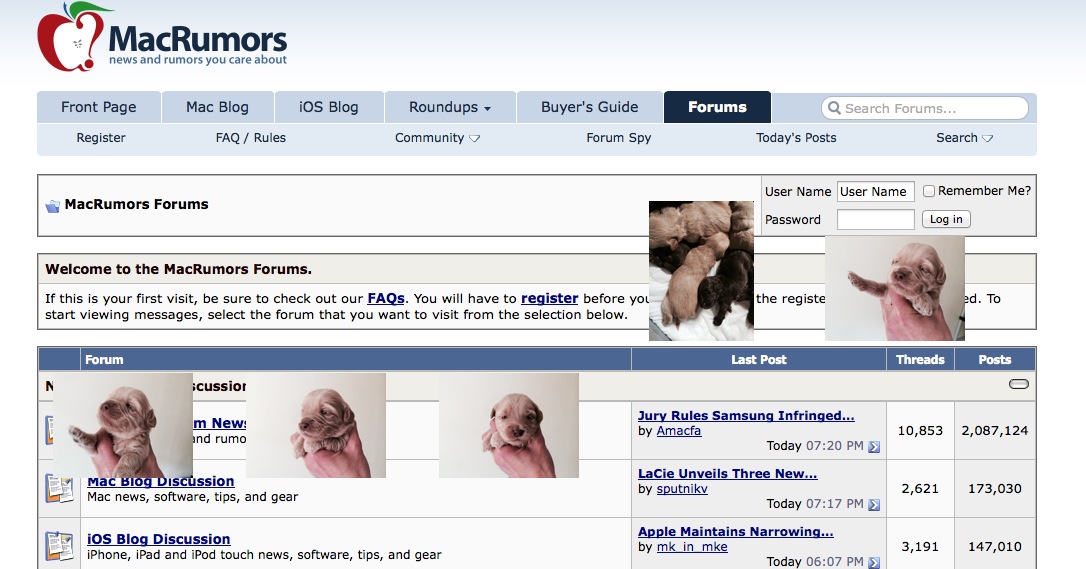
Task: Go to last post of Jury Rules thread
Action: [874, 447]
